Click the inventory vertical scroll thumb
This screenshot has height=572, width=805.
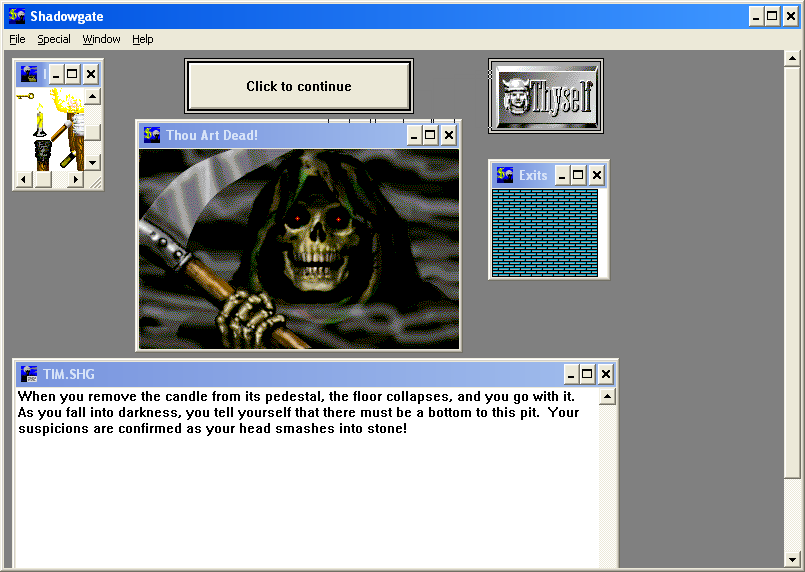coord(92,132)
